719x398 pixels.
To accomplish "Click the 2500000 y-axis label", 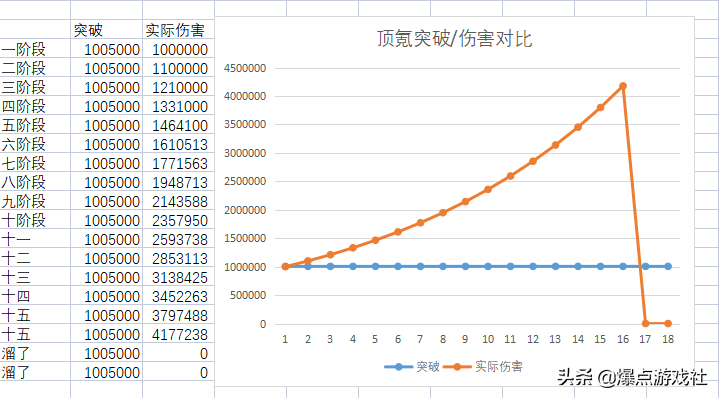I will click(245, 181).
